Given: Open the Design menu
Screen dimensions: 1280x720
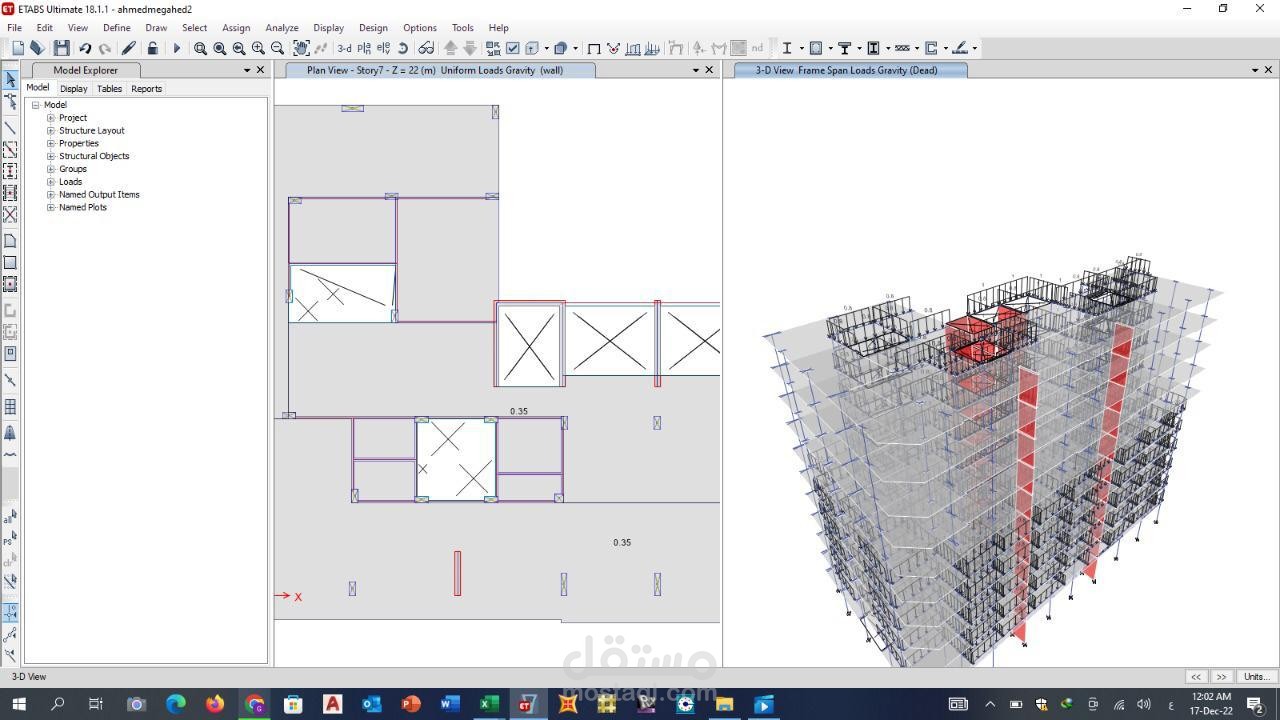Looking at the screenshot, I should (x=373, y=28).
